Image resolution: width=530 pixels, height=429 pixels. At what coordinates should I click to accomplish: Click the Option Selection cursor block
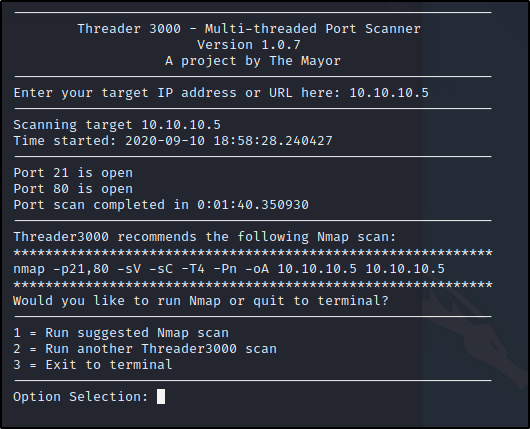tap(161, 396)
